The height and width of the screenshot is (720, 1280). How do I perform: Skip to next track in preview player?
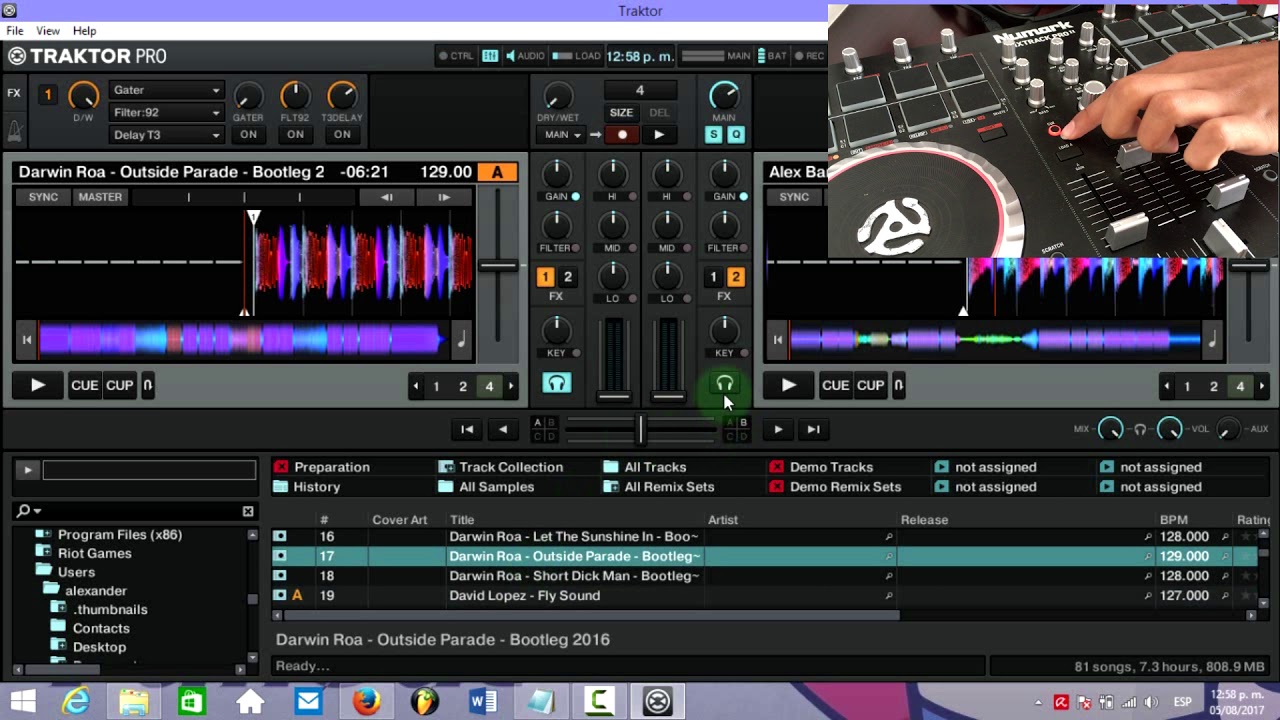click(x=813, y=429)
